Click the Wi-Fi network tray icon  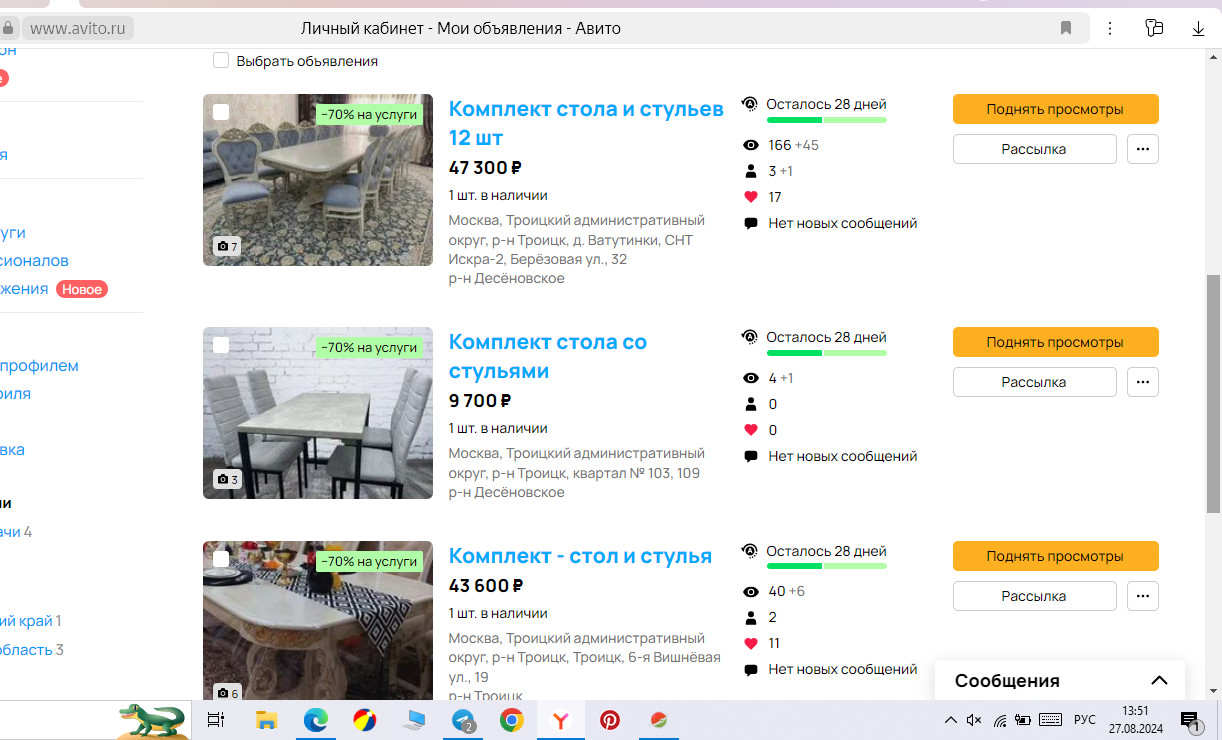tap(999, 720)
